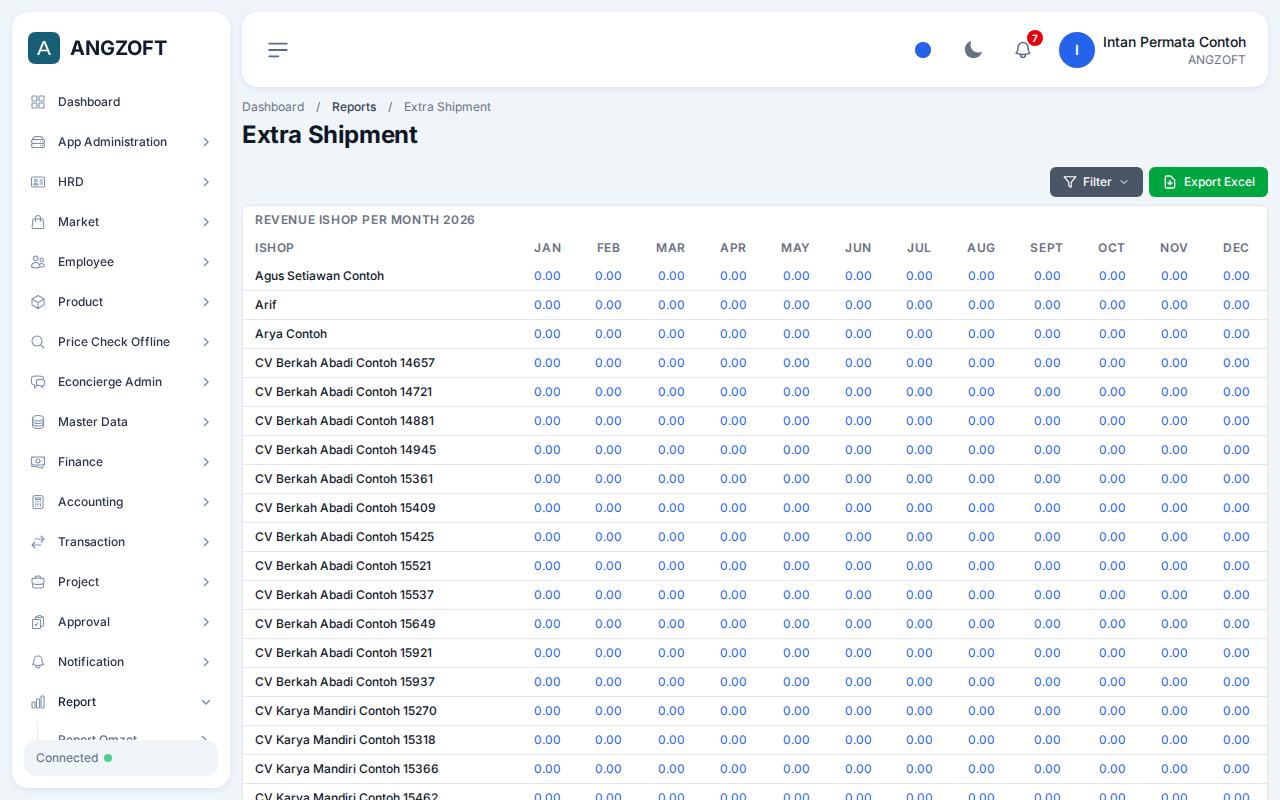The image size is (1280, 800).
Task: Click CV Berkah Abadi Contoh 14657 row
Action: coord(755,363)
